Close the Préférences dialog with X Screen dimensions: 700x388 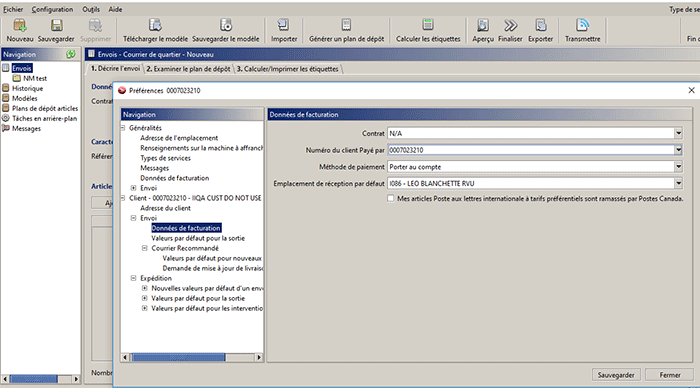(691, 90)
